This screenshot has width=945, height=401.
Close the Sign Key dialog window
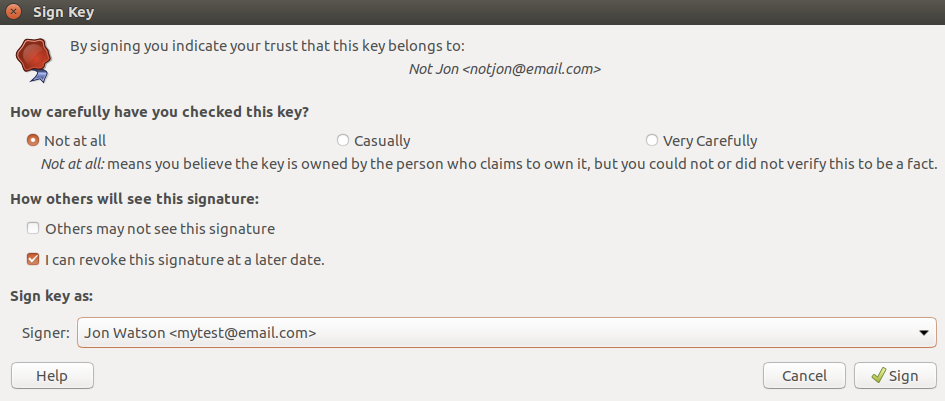click(x=12, y=11)
